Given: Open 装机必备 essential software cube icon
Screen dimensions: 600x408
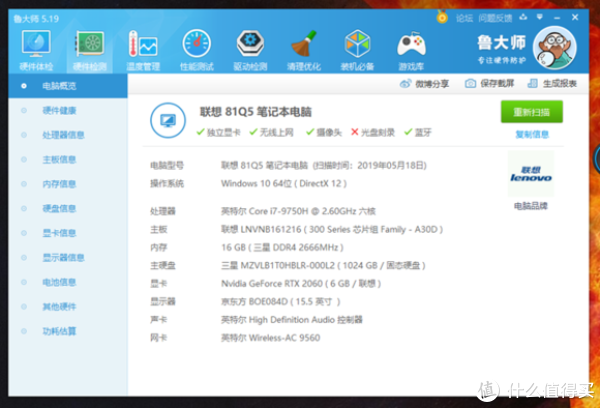Looking at the screenshot, I should [357, 51].
